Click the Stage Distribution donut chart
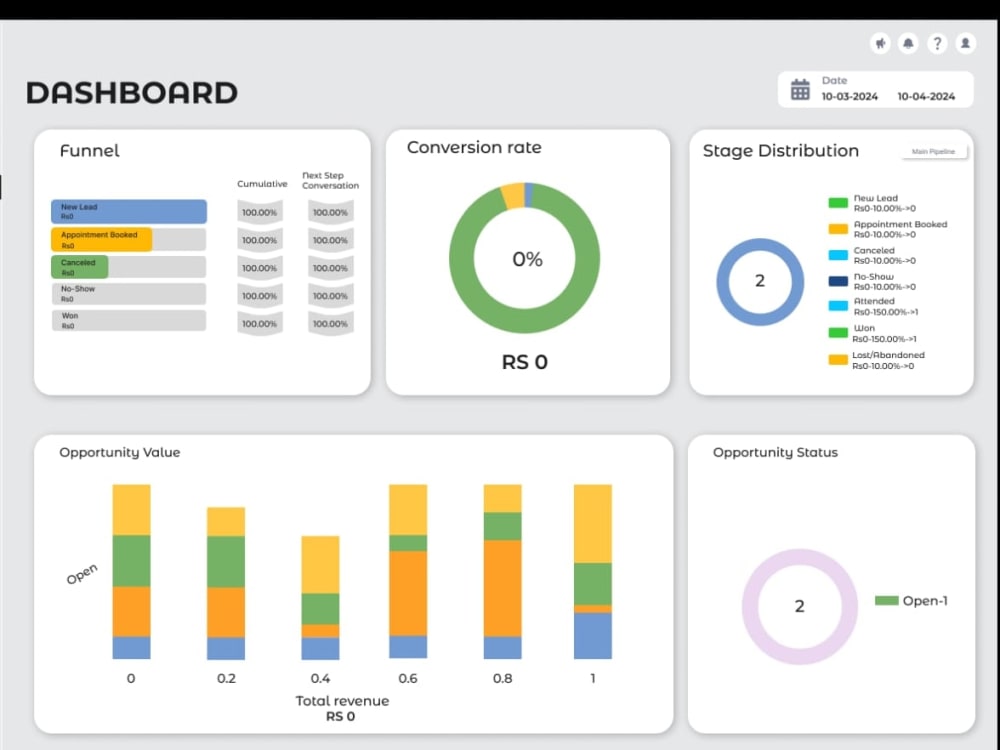This screenshot has height=750, width=1000. pos(760,281)
